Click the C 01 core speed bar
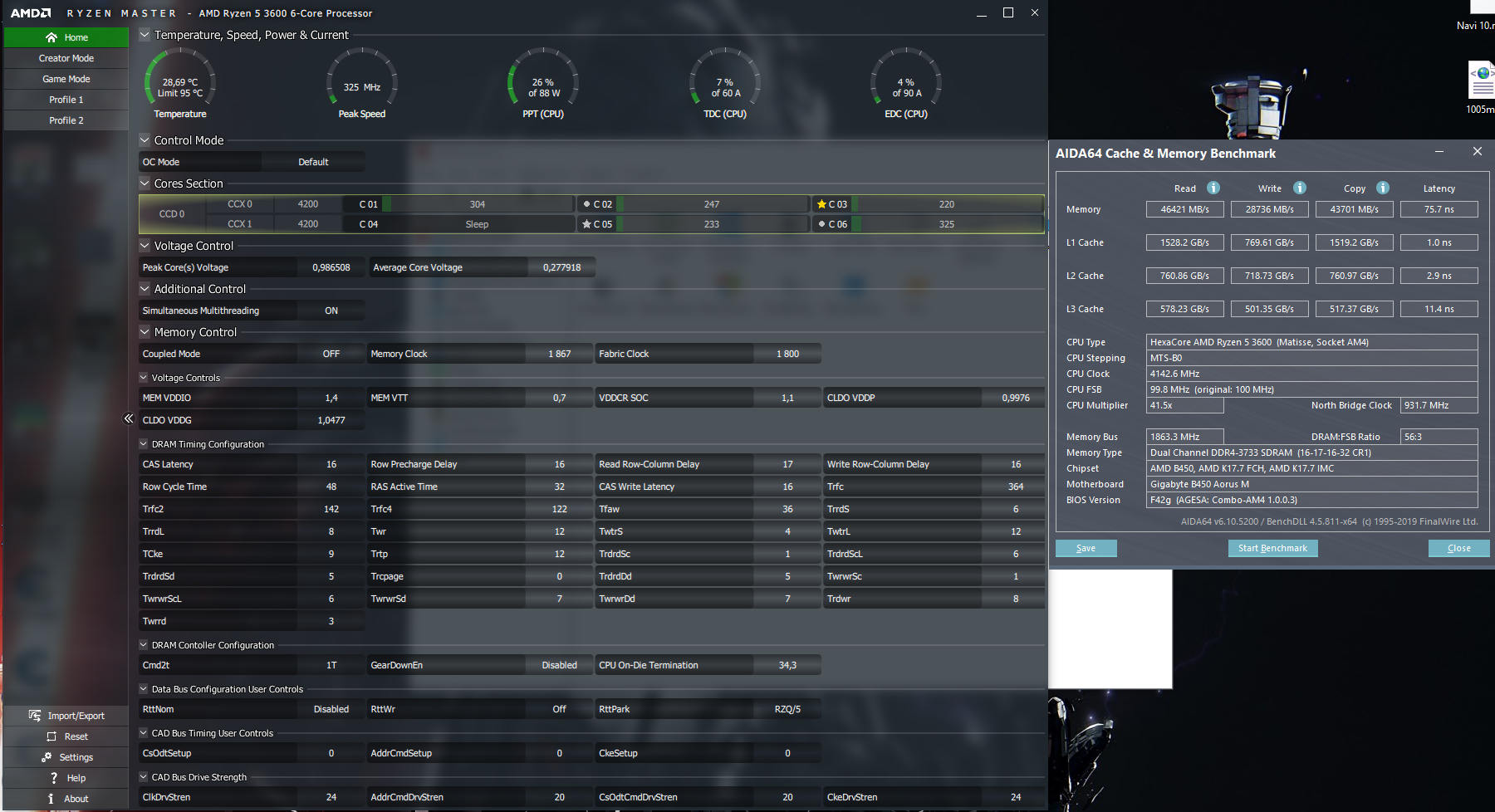 point(477,204)
